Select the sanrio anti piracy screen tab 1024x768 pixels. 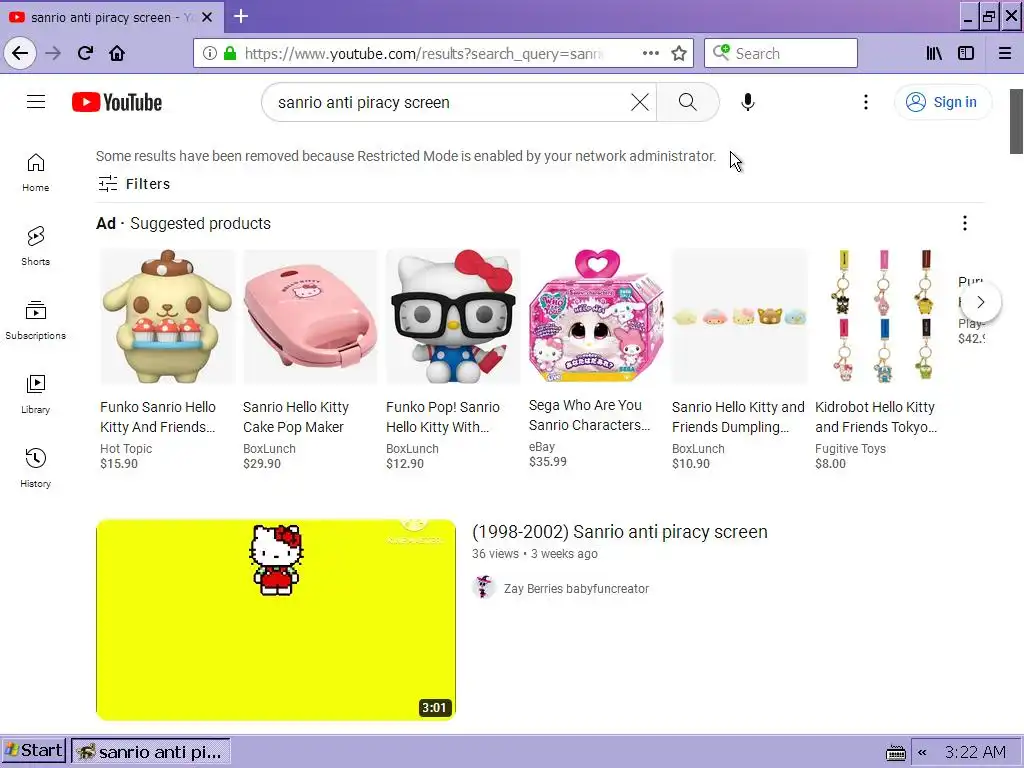pyautogui.click(x=111, y=17)
